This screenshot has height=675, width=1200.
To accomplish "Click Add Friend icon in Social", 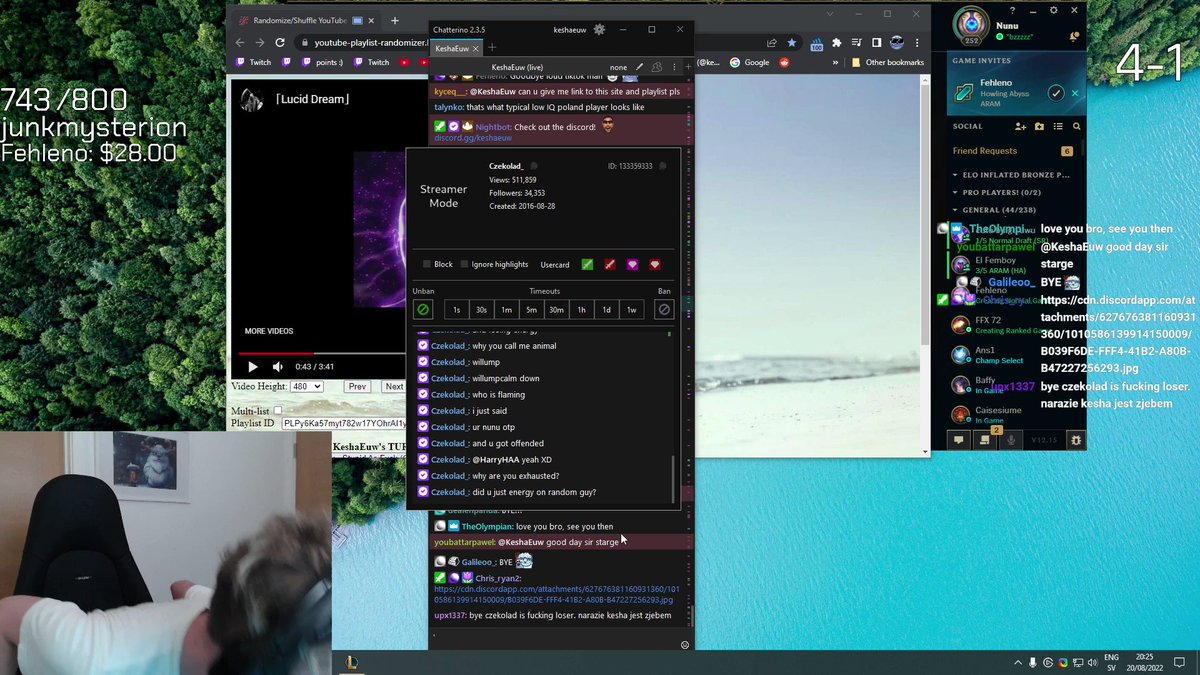I will tap(1021, 127).
